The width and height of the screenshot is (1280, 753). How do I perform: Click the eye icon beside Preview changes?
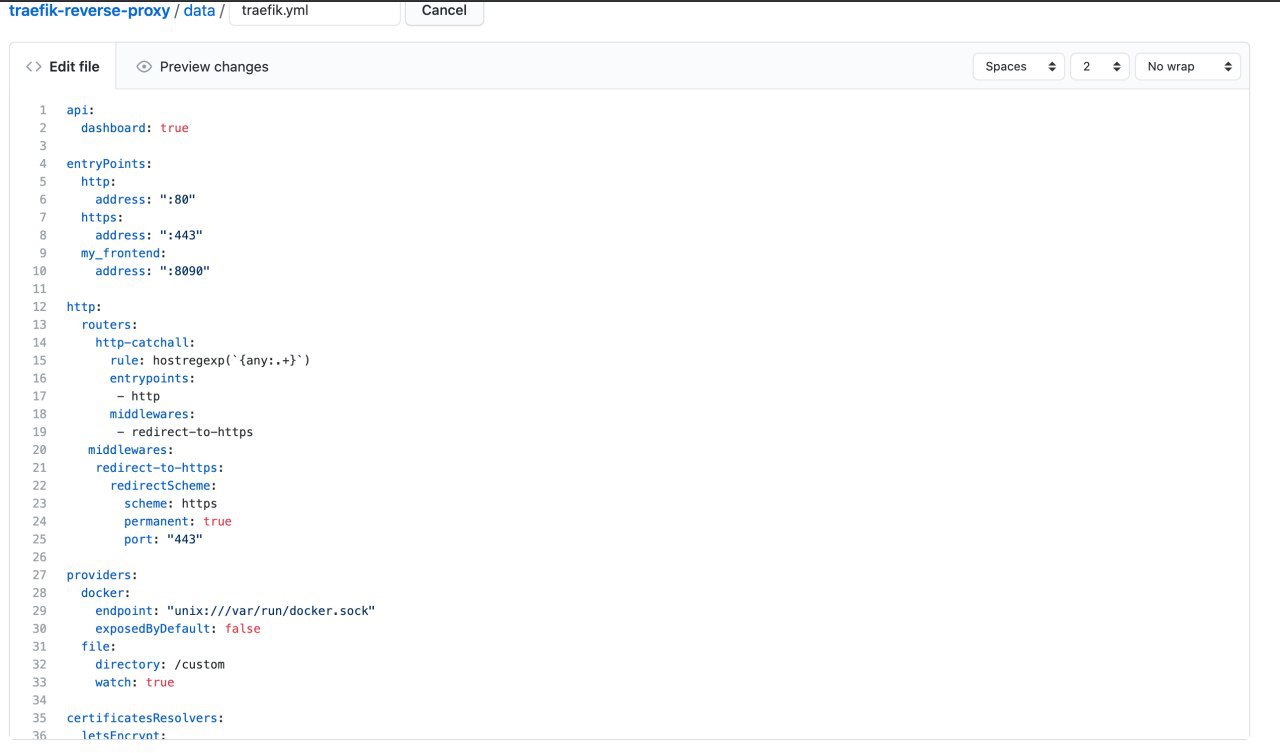(144, 67)
